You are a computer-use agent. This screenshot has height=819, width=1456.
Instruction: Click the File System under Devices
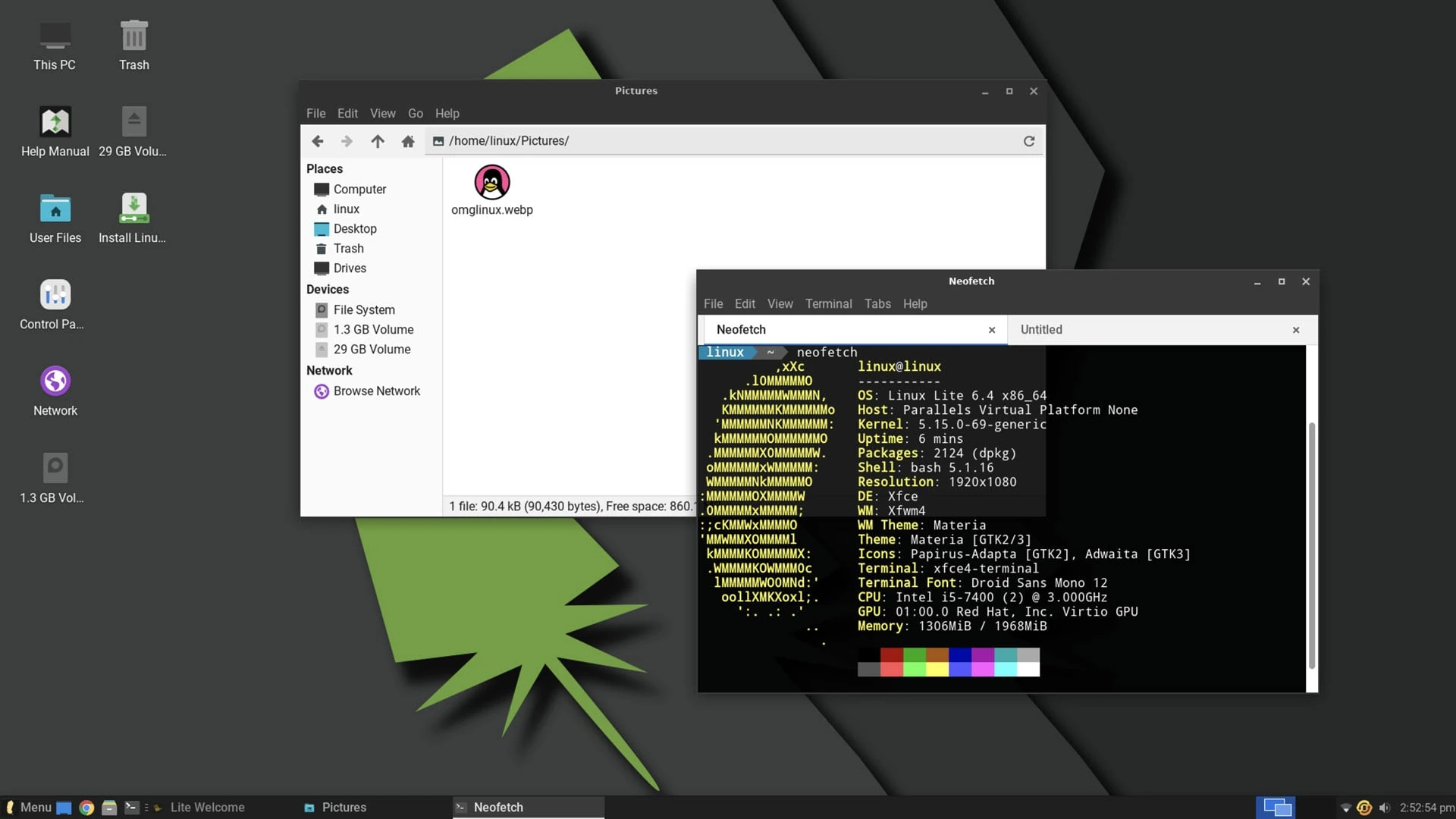point(363,310)
